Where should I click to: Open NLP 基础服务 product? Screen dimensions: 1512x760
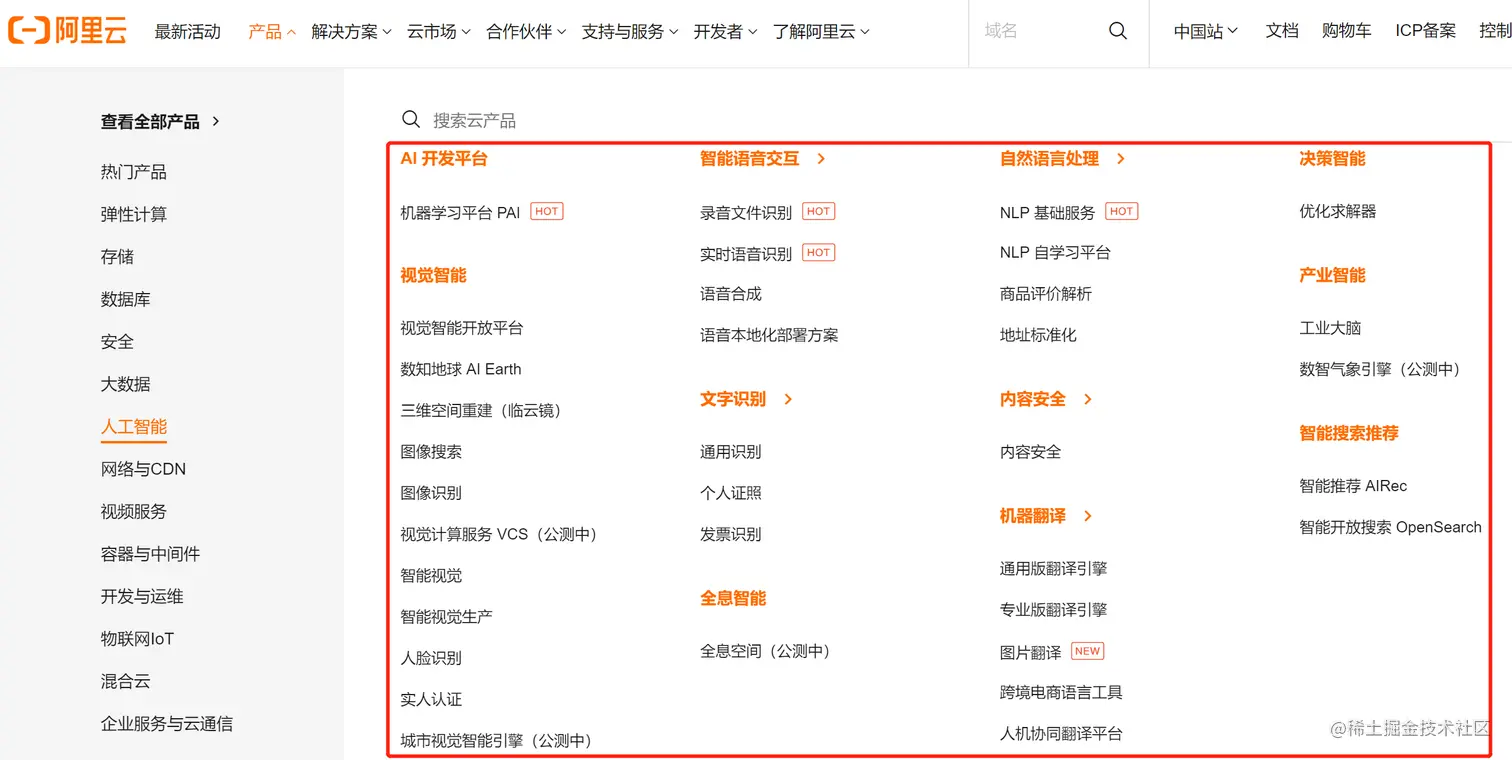(1048, 212)
